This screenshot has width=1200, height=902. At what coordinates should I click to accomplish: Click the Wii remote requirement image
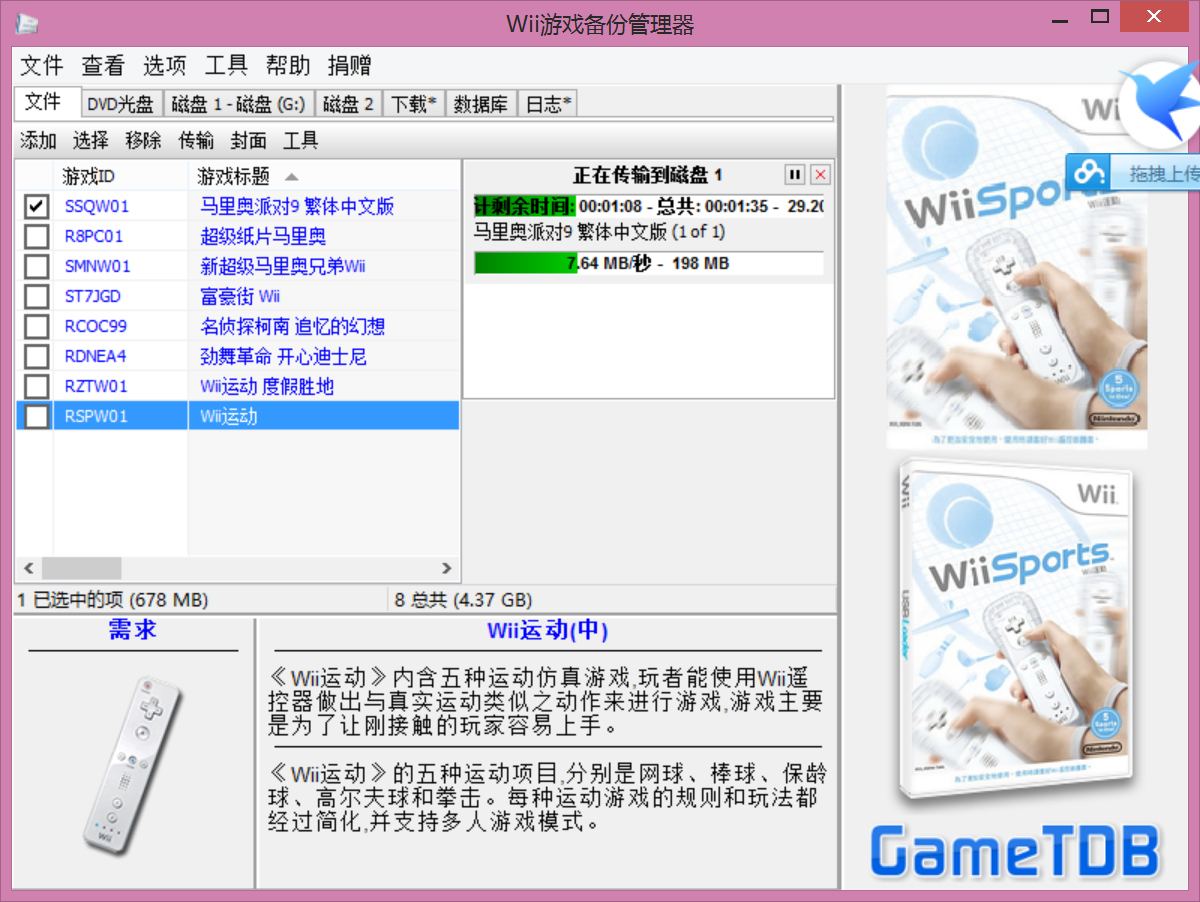[134, 767]
